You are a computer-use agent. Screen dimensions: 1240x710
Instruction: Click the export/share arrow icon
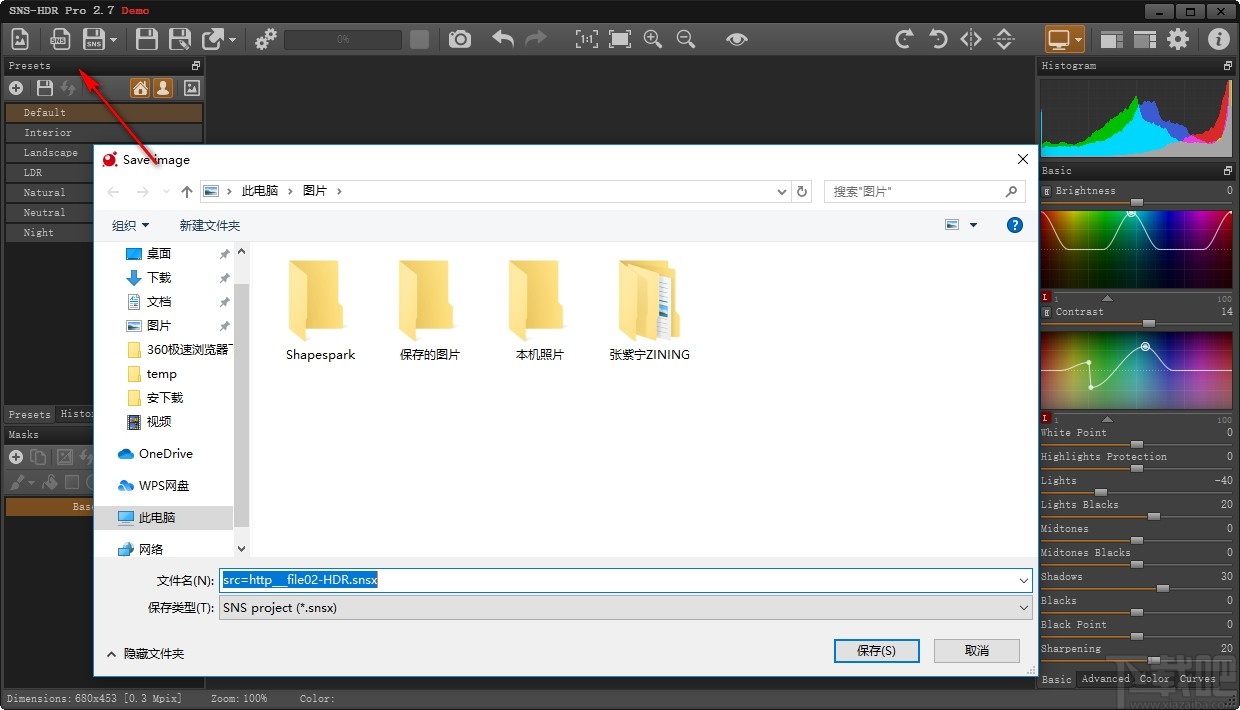tap(213, 39)
